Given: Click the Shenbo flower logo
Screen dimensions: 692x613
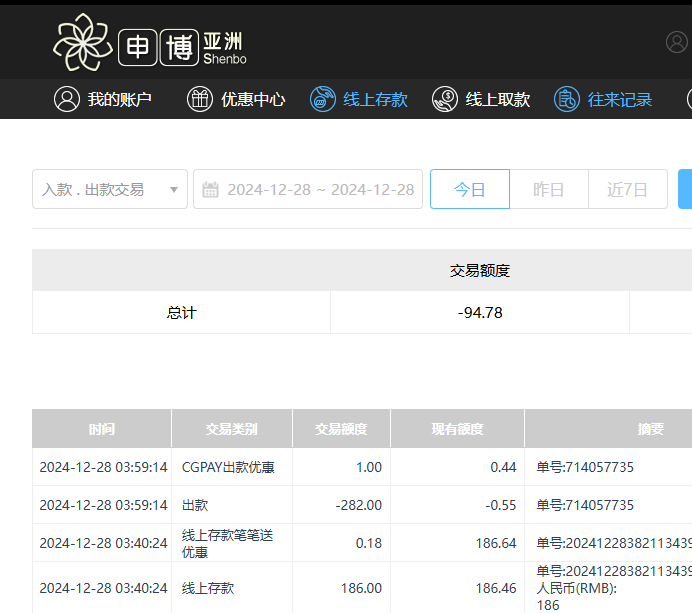Looking at the screenshot, I should [83, 43].
